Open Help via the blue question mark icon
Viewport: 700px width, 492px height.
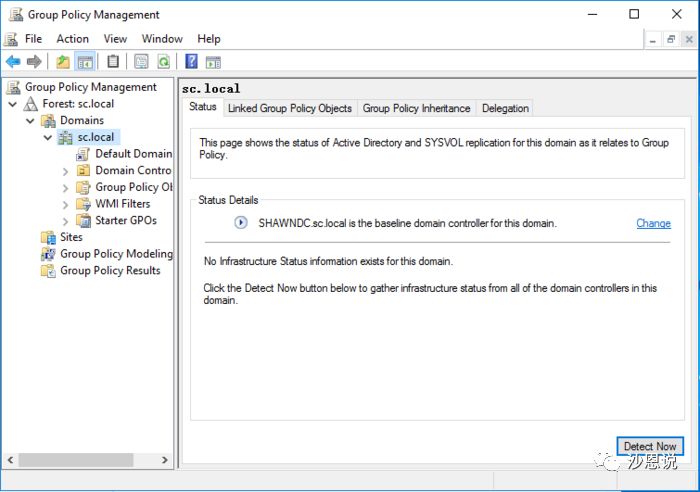point(191,61)
